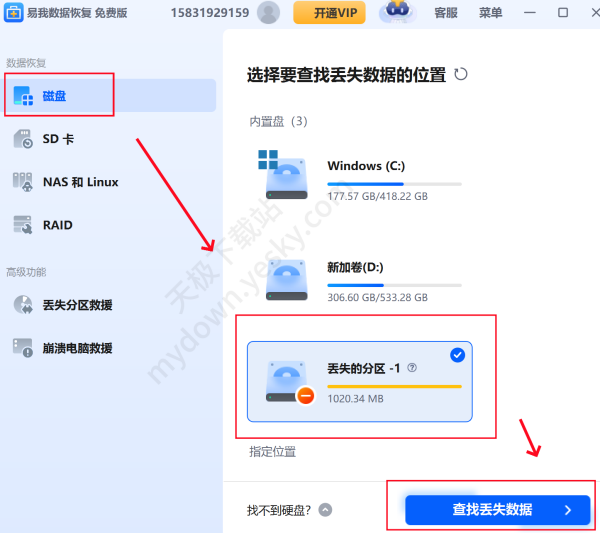Click the help icon next to 丢失的分区 -1
This screenshot has width=600, height=533.
412,368
